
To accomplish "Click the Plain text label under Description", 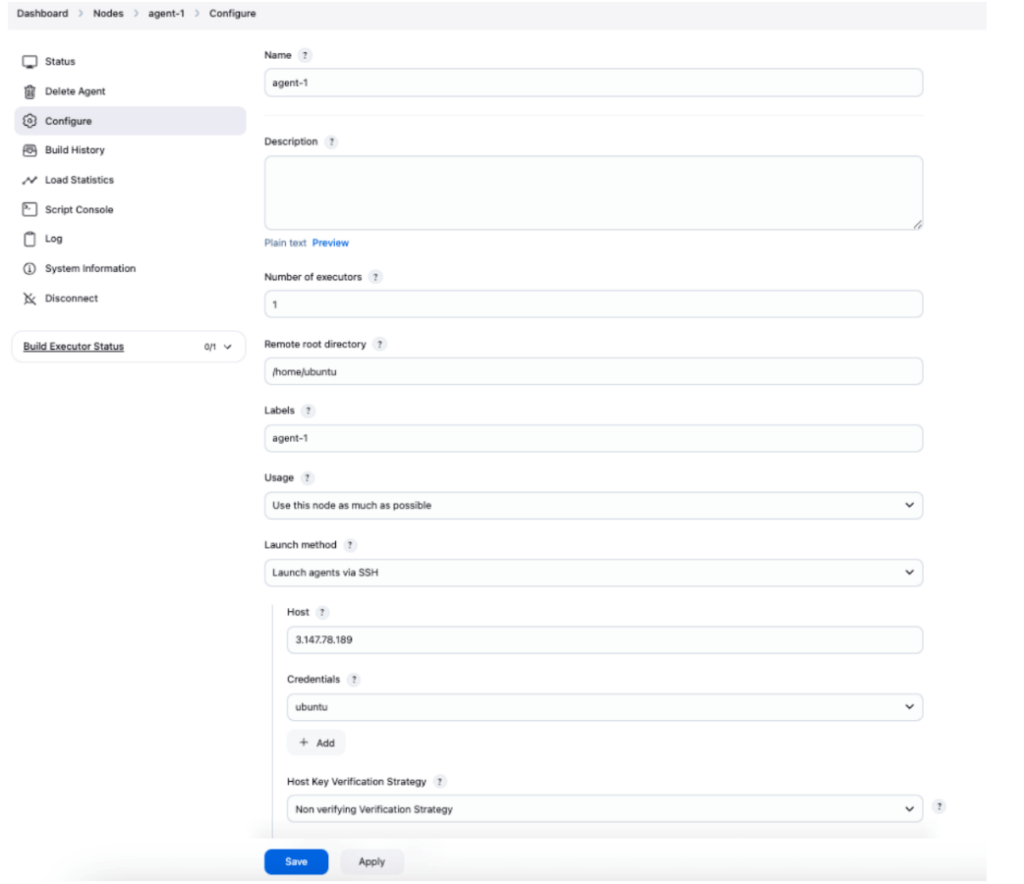I will (285, 243).
